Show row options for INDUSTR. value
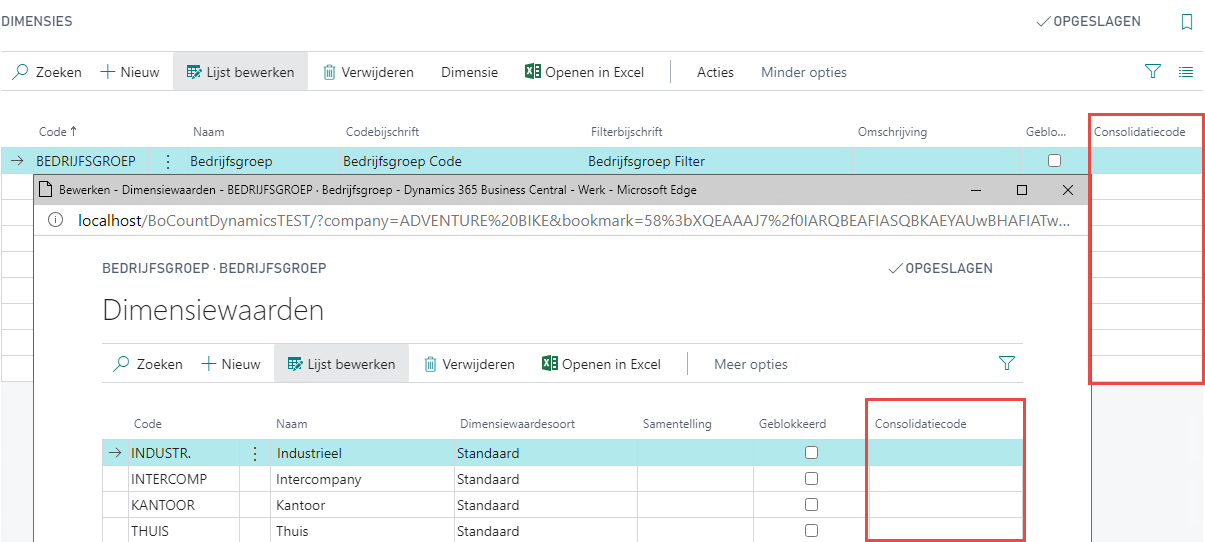The width and height of the screenshot is (1205, 542). click(x=254, y=453)
